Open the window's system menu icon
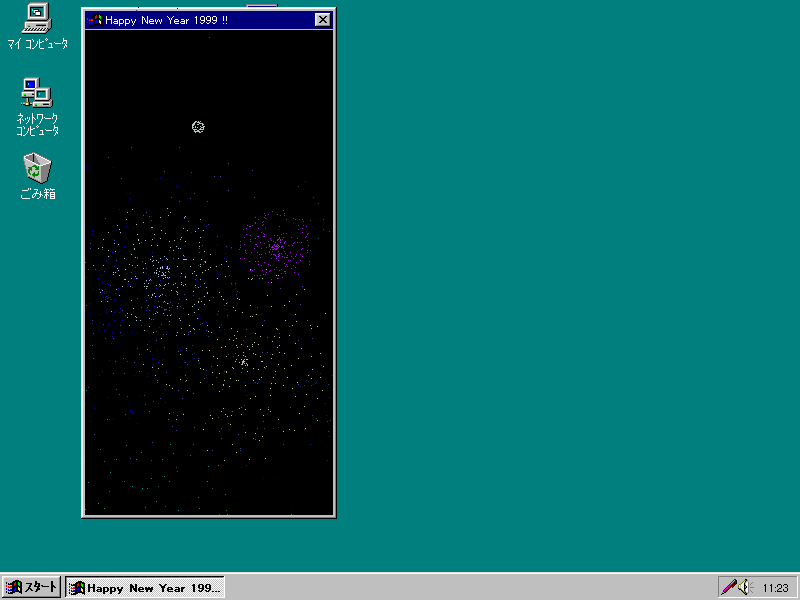Image resolution: width=800 pixels, height=600 pixels. pyautogui.click(x=95, y=19)
